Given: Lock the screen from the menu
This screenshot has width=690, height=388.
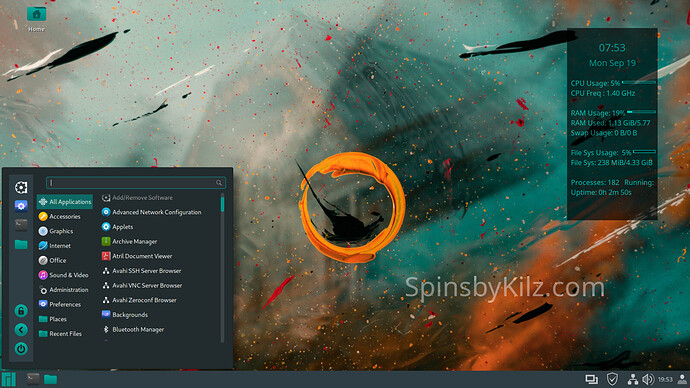Looking at the screenshot, I should 21,311.
